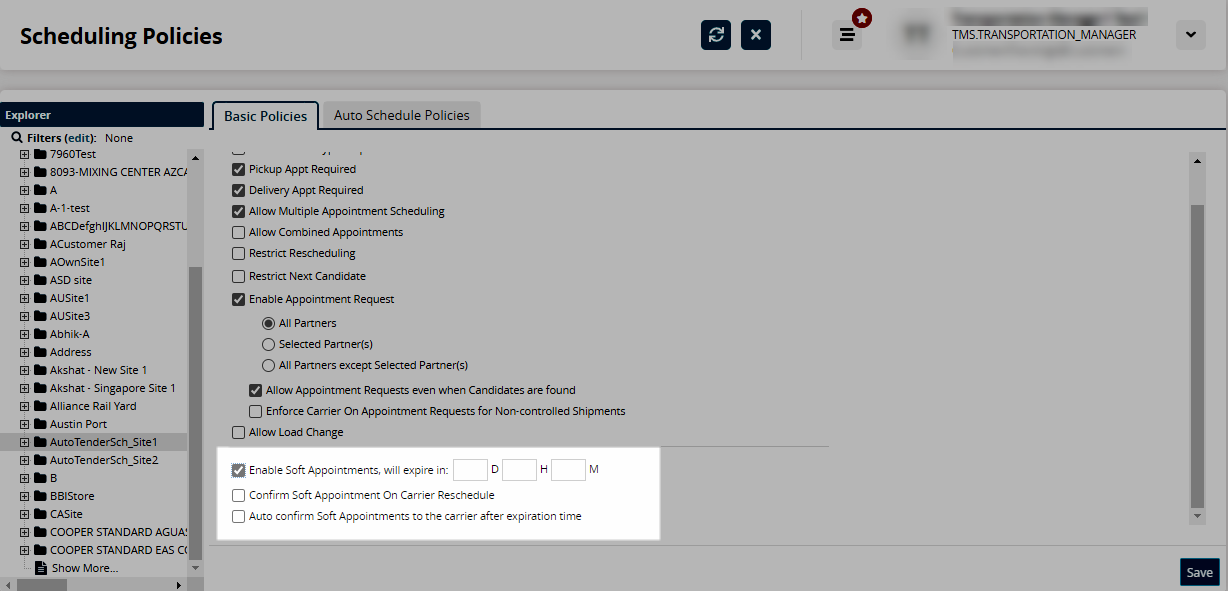Expand the AutoTenderSch_Site2 tree node
This screenshot has width=1228, height=591.
(25, 460)
